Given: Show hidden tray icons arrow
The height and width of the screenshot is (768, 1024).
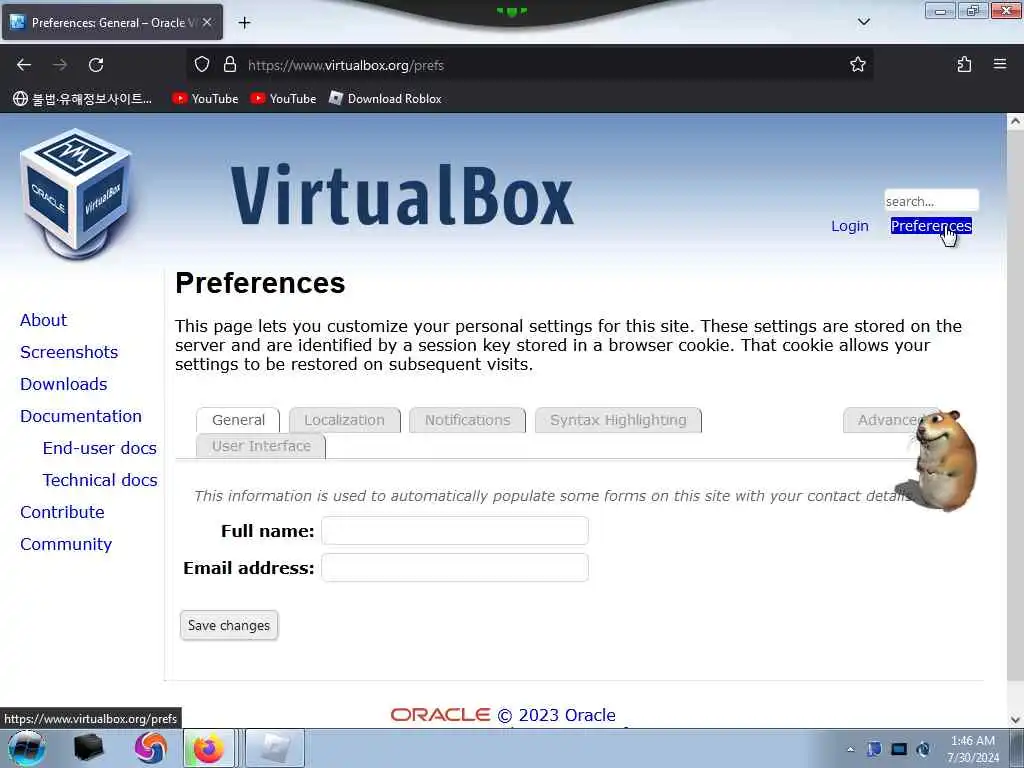Looking at the screenshot, I should point(850,749).
